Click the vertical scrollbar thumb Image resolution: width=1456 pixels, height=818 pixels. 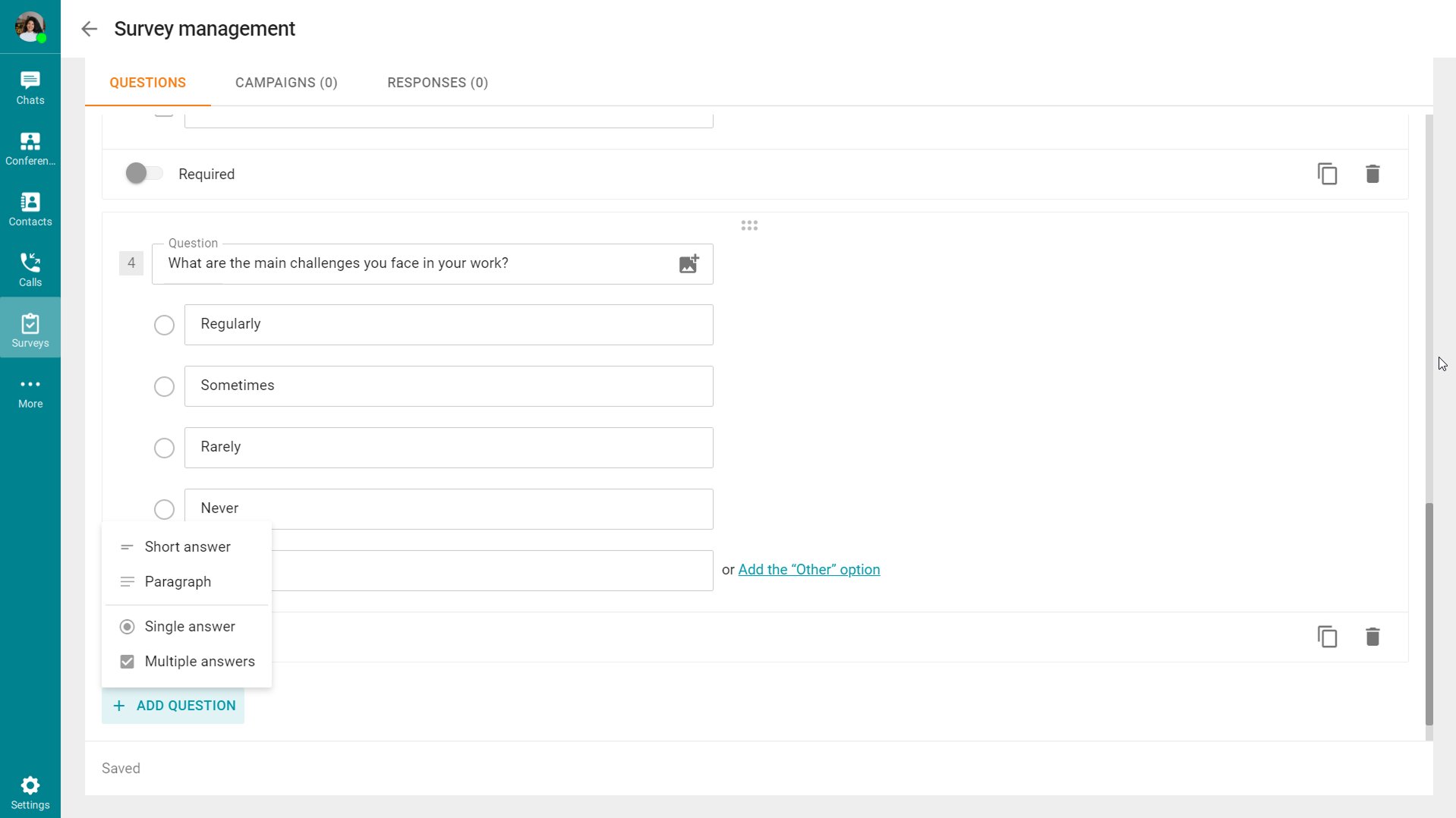pyautogui.click(x=1429, y=613)
